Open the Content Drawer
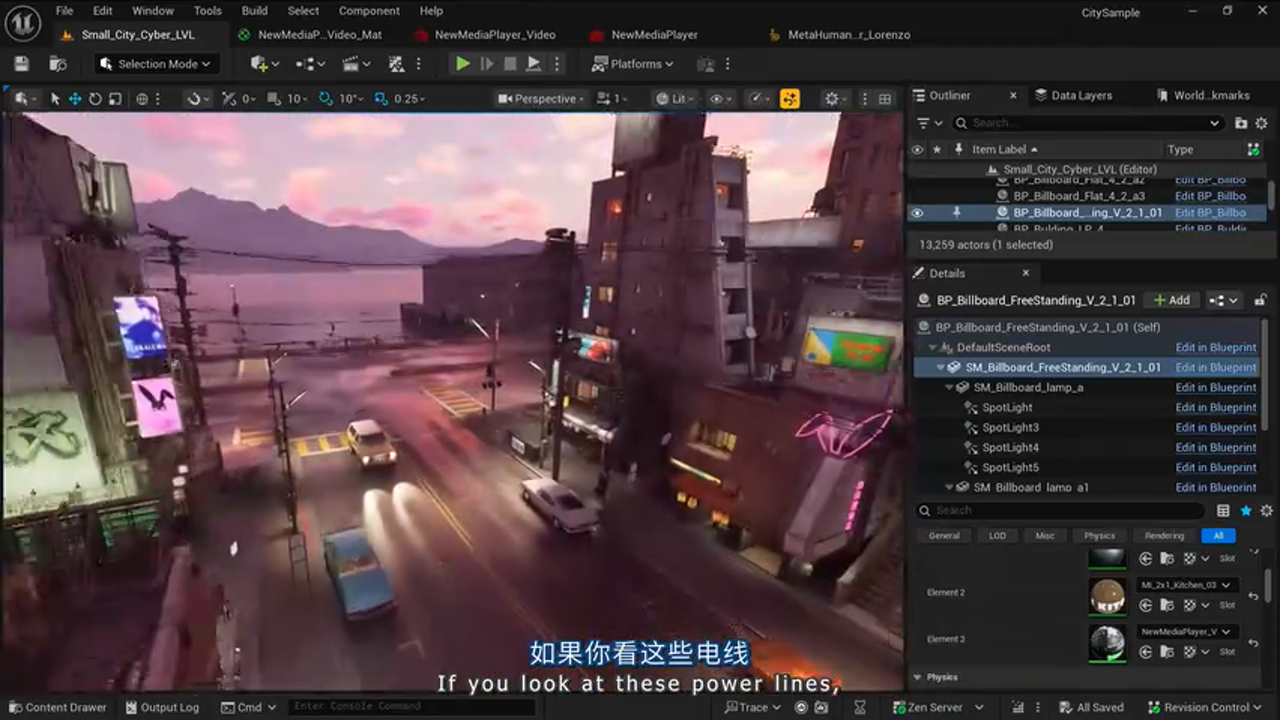Image resolution: width=1280 pixels, height=720 pixels. [57, 707]
